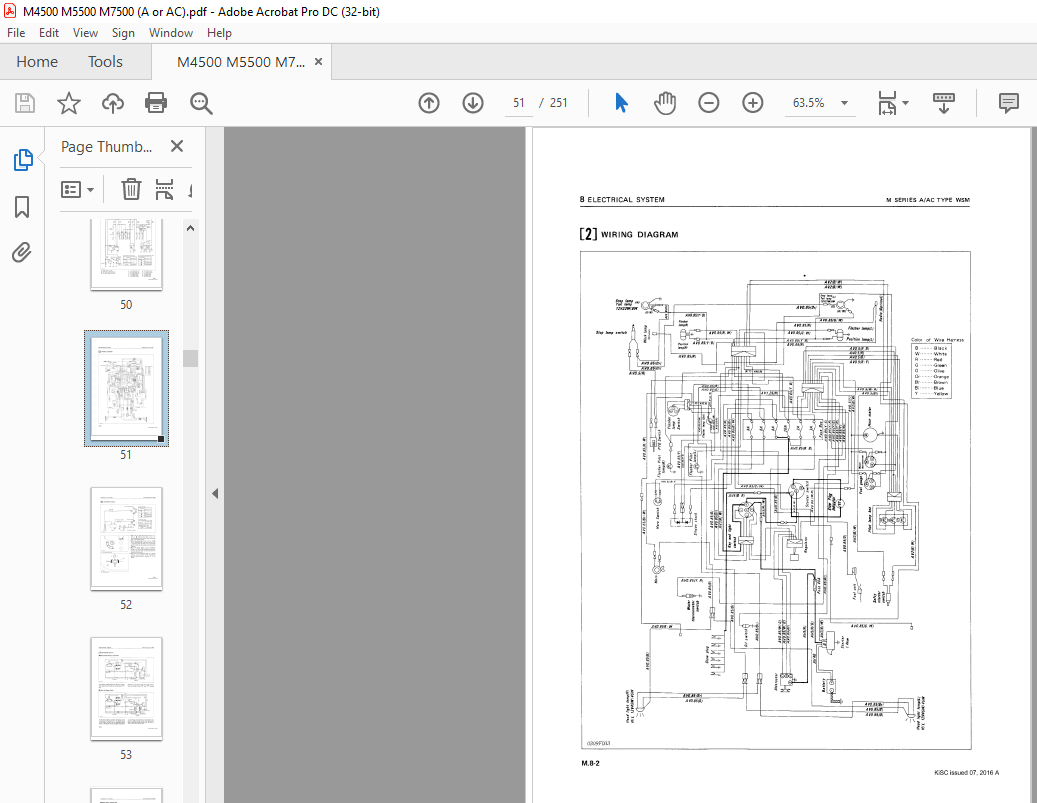
Task: Click the thumbnail panel scroll up arrow
Action: [190, 228]
